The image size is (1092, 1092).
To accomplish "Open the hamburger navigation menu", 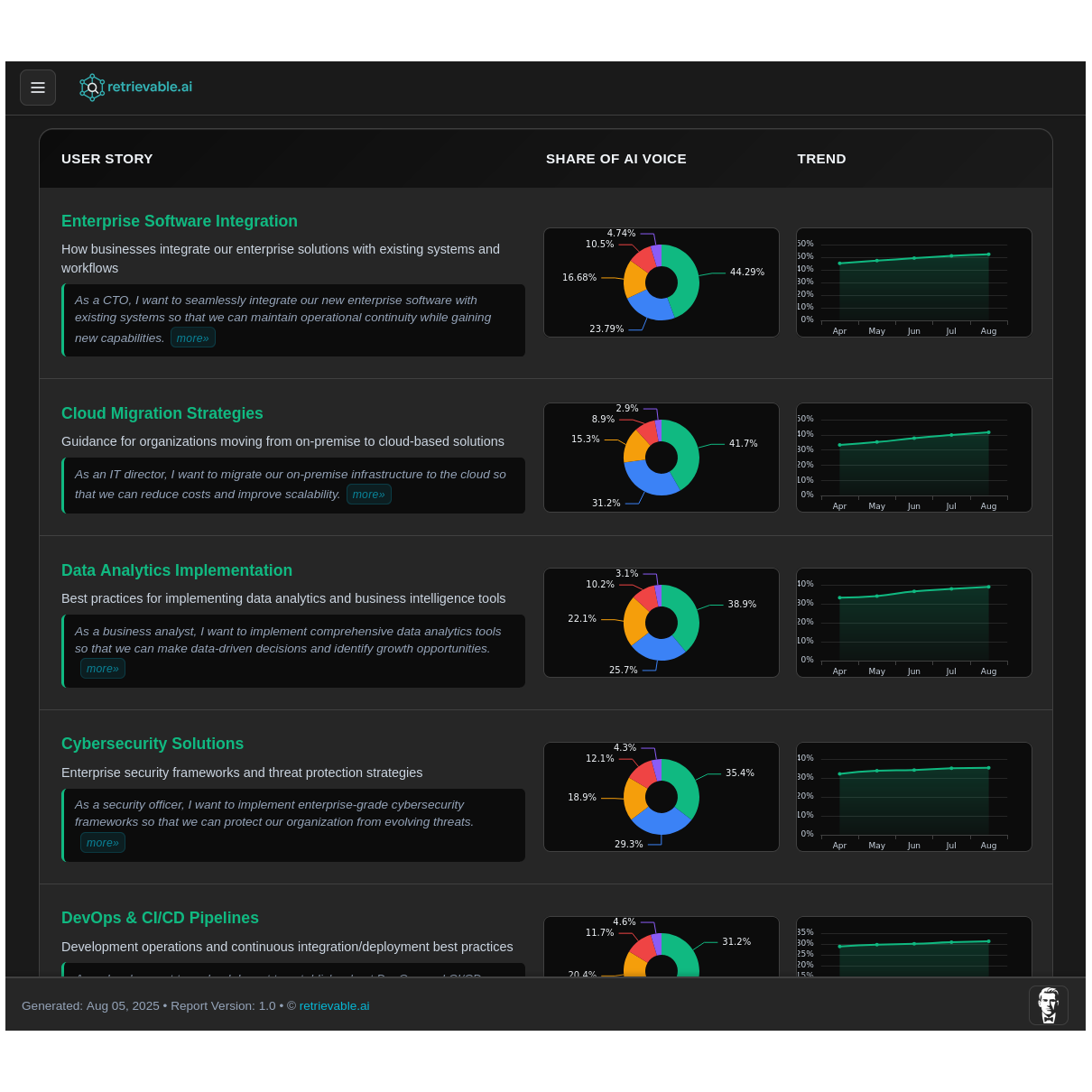I will [38, 88].
